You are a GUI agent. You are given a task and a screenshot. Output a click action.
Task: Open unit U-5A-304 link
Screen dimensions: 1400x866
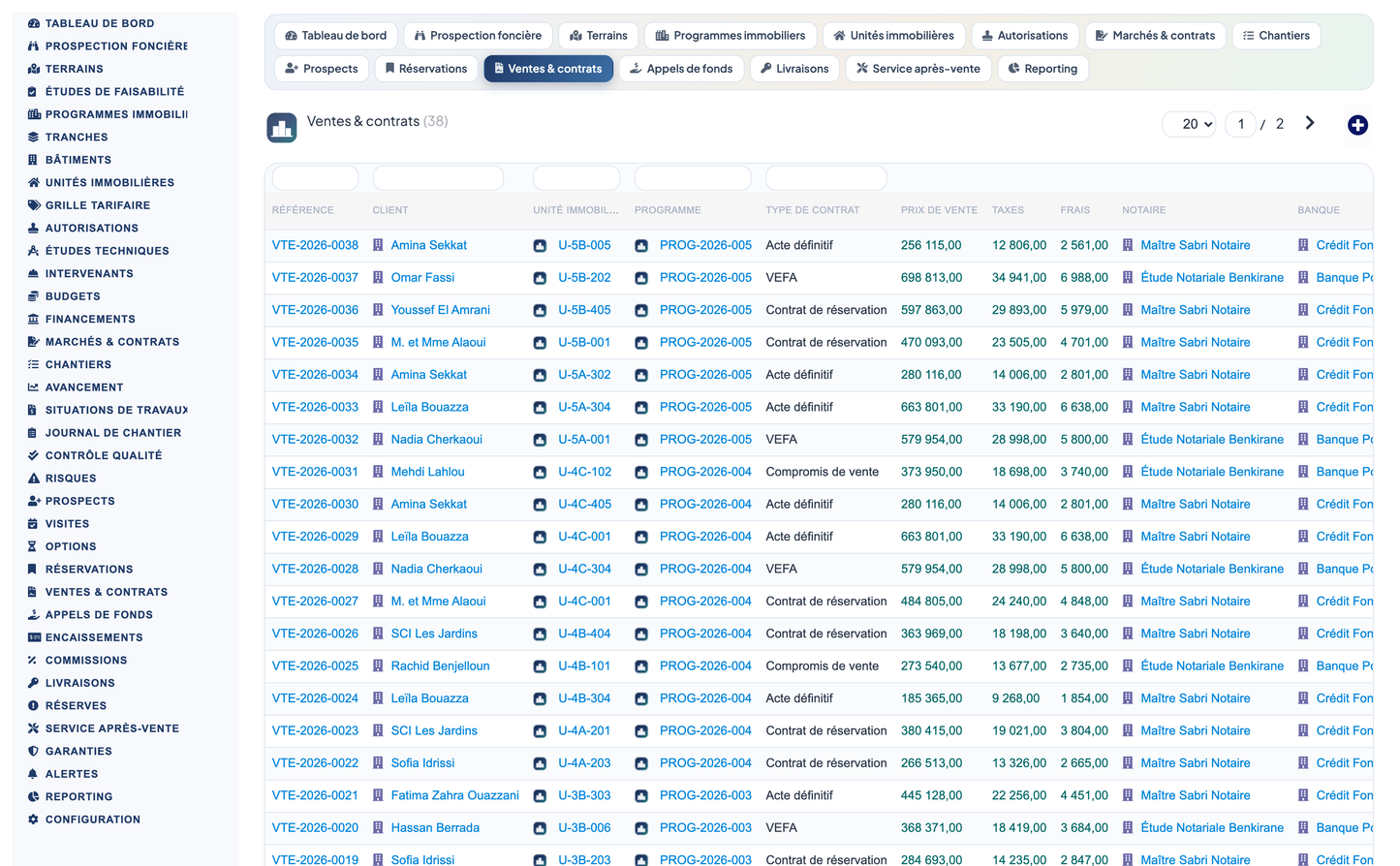[x=584, y=407]
